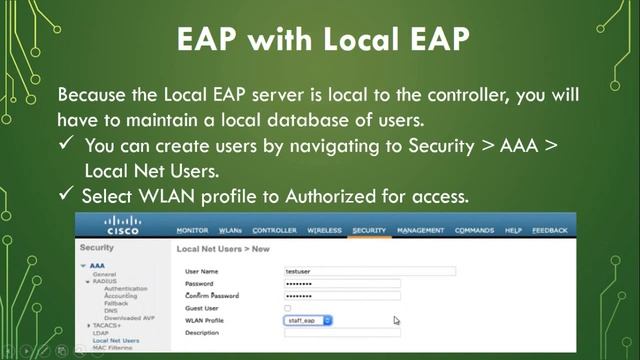640x360 pixels.
Task: Click the 'User Name' field label
Action: (202, 271)
